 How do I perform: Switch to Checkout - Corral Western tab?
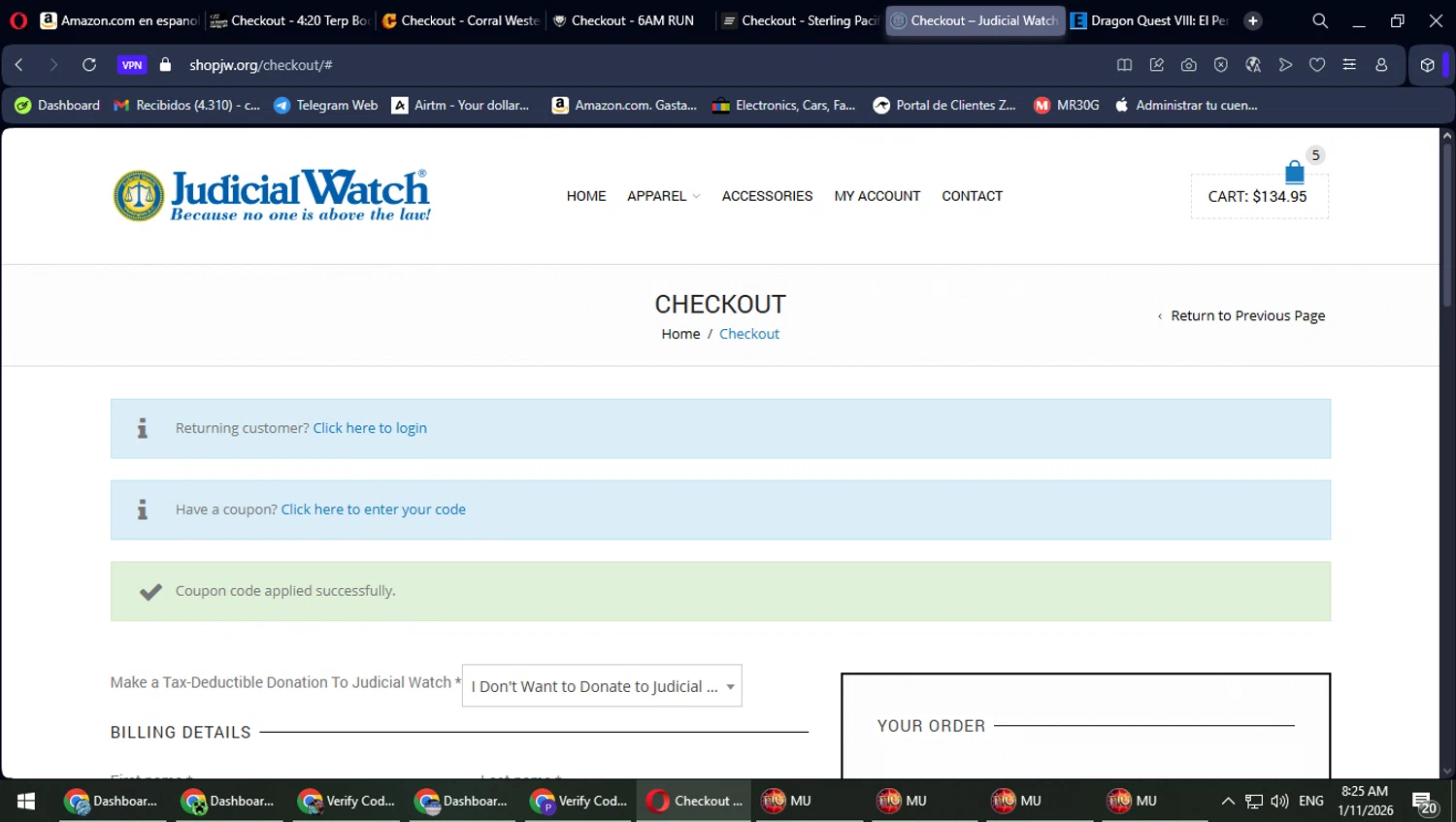click(460, 20)
